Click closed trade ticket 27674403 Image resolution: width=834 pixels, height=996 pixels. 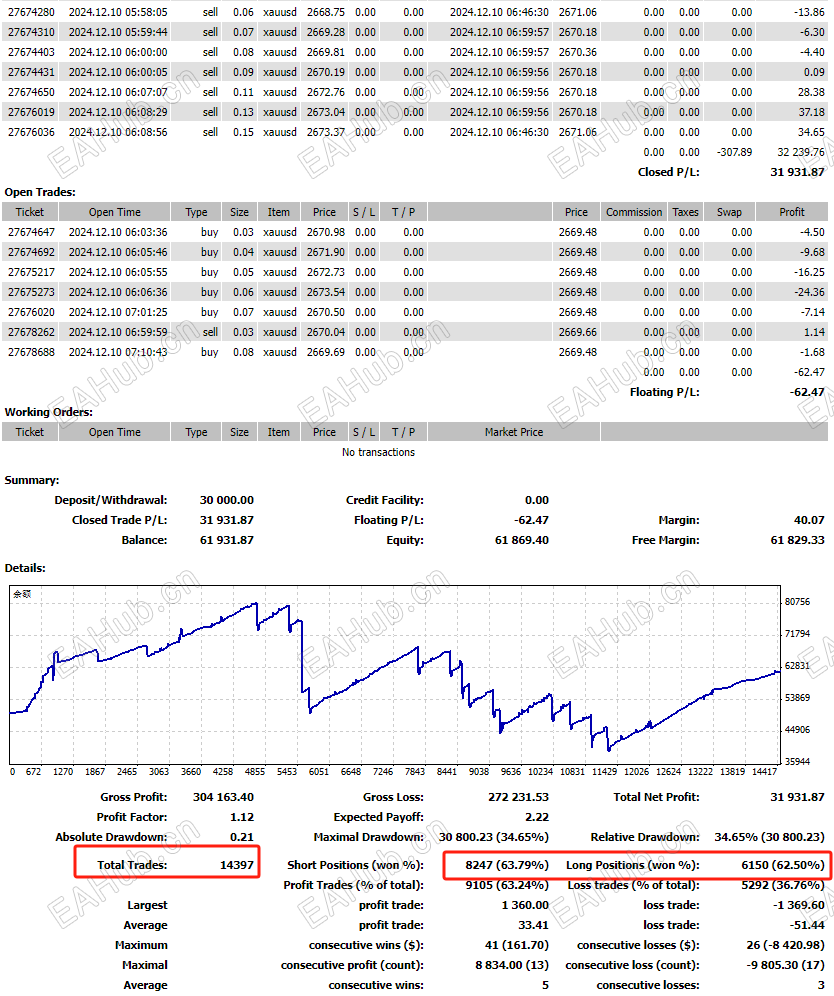[x=31, y=52]
